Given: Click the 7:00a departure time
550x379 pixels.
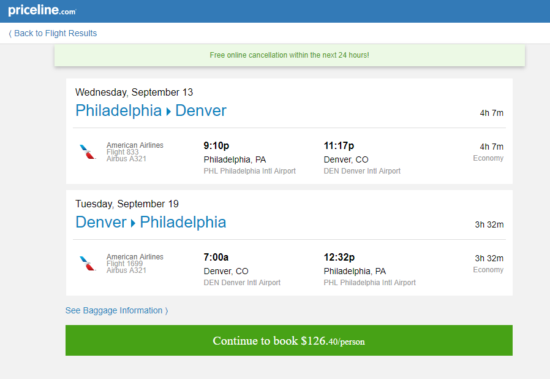Looking at the screenshot, I should point(216,257).
